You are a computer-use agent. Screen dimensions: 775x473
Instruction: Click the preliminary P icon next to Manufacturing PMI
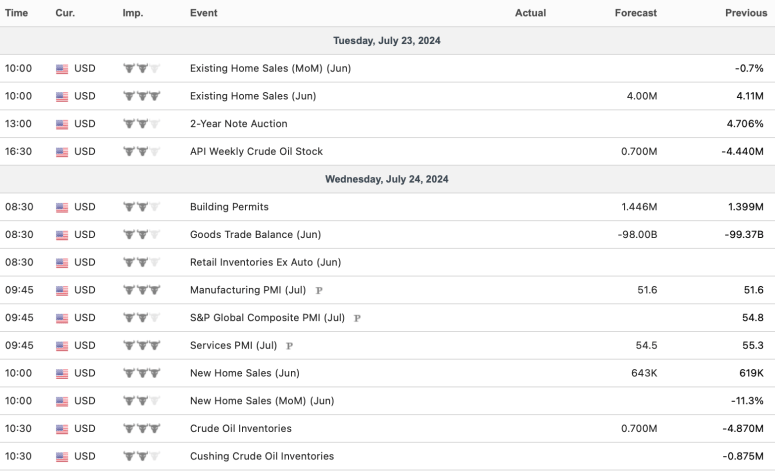tap(319, 291)
